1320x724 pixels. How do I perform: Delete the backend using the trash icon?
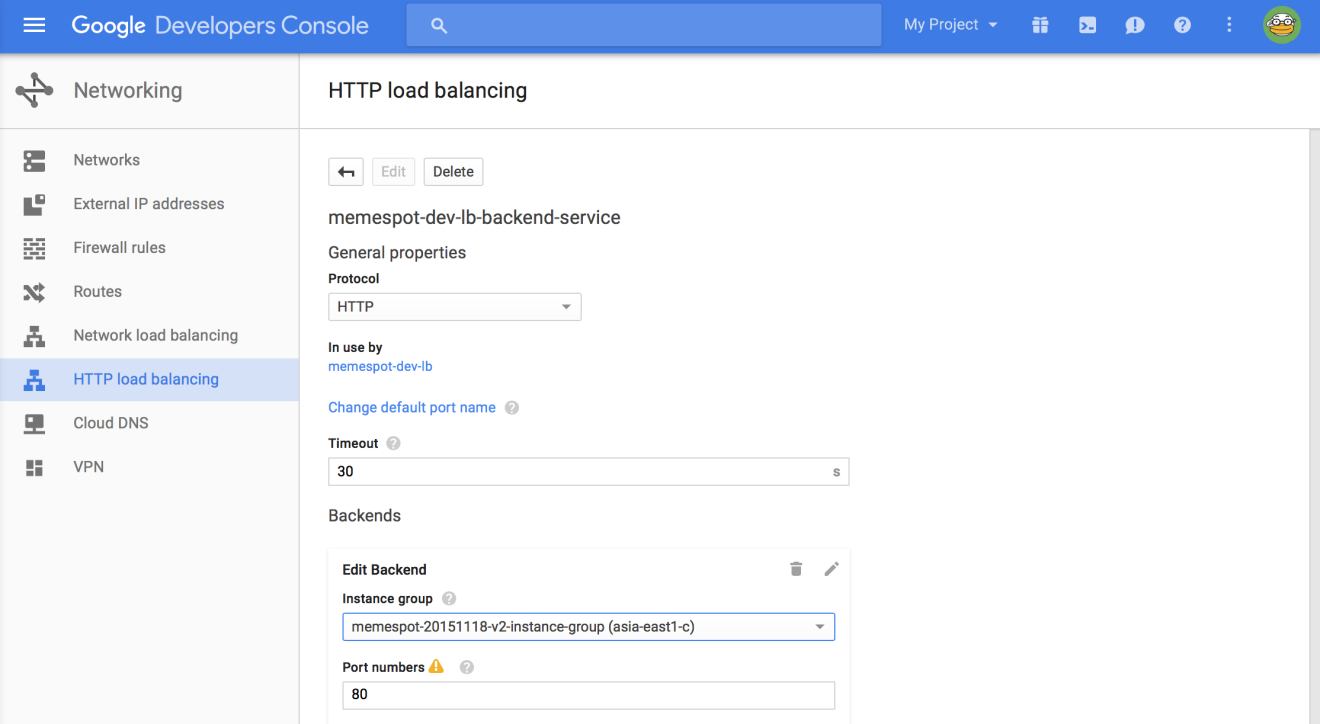796,568
